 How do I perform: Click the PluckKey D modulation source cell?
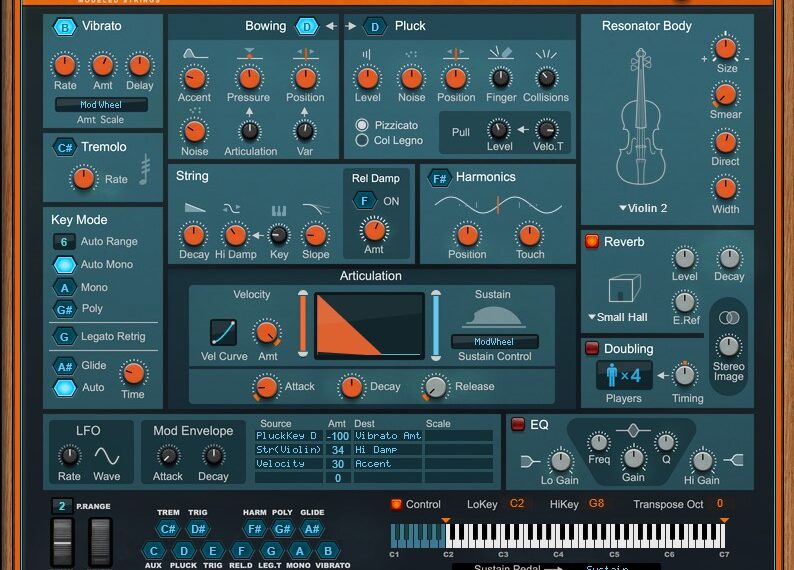pos(288,436)
